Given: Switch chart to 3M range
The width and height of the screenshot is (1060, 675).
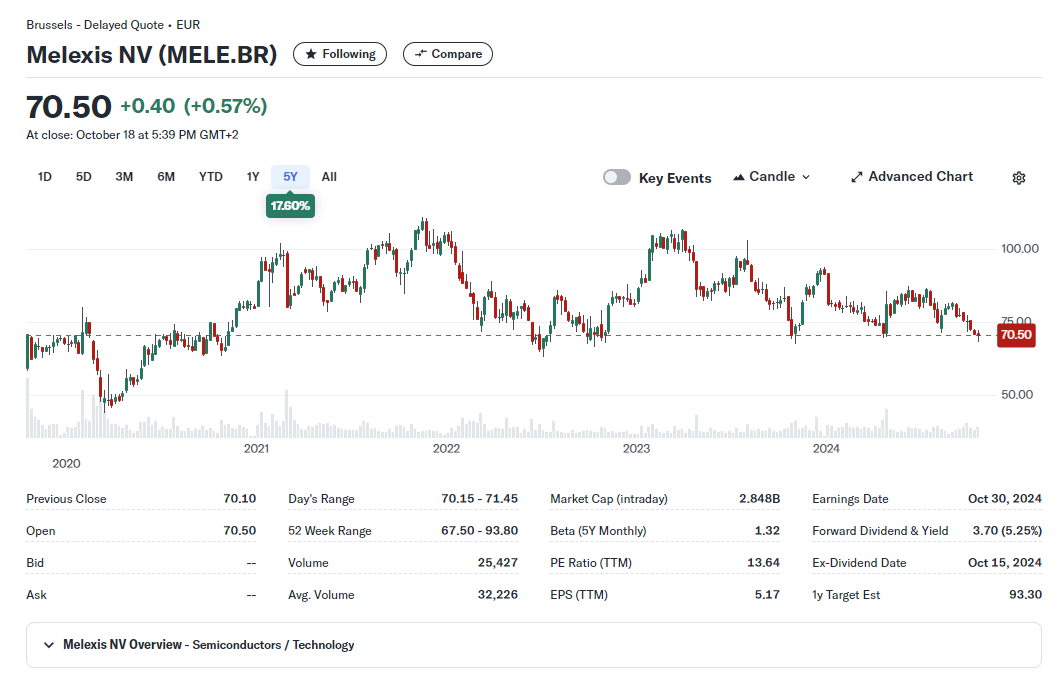Looking at the screenshot, I should 124,177.
